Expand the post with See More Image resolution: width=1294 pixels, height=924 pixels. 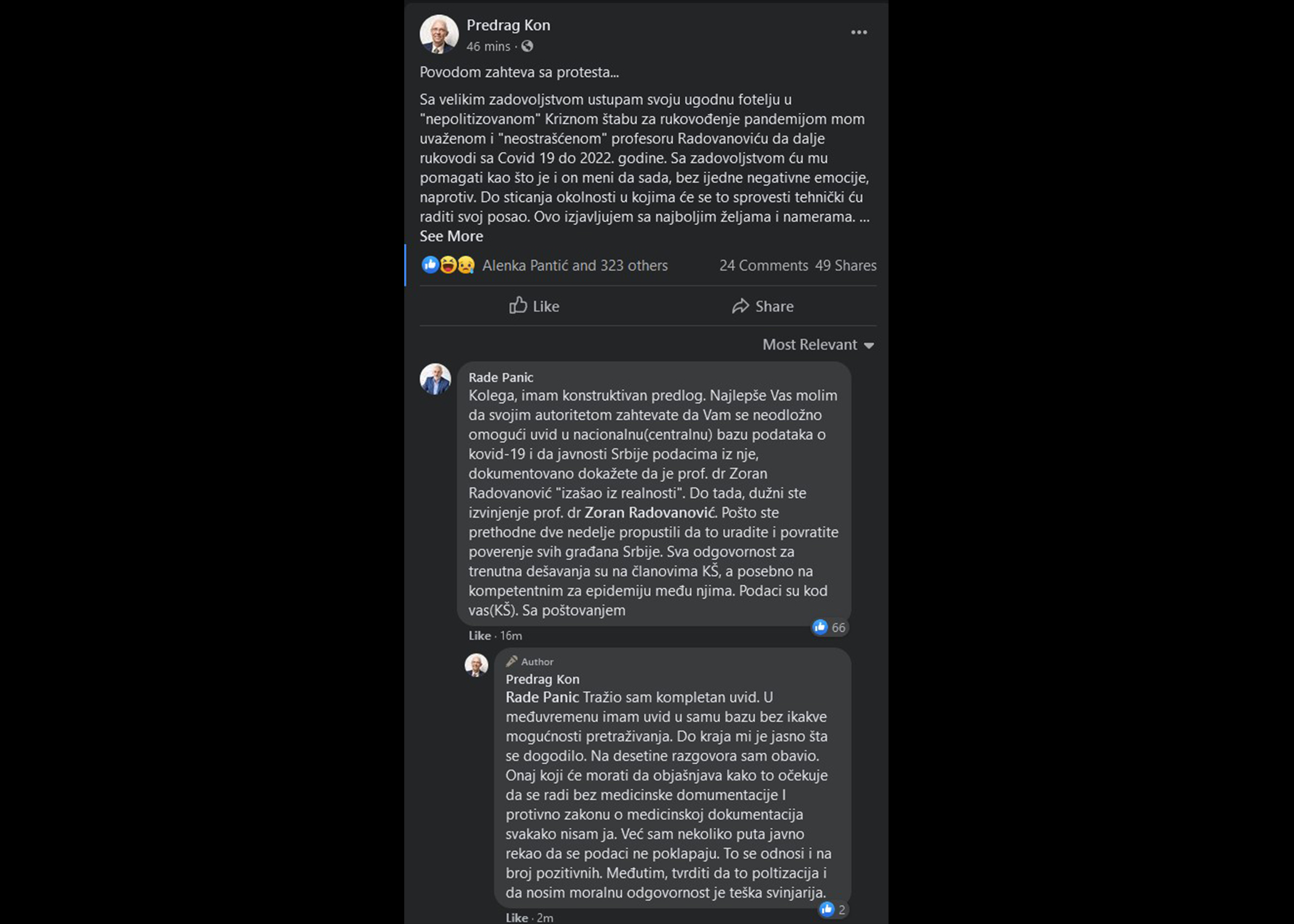451,237
